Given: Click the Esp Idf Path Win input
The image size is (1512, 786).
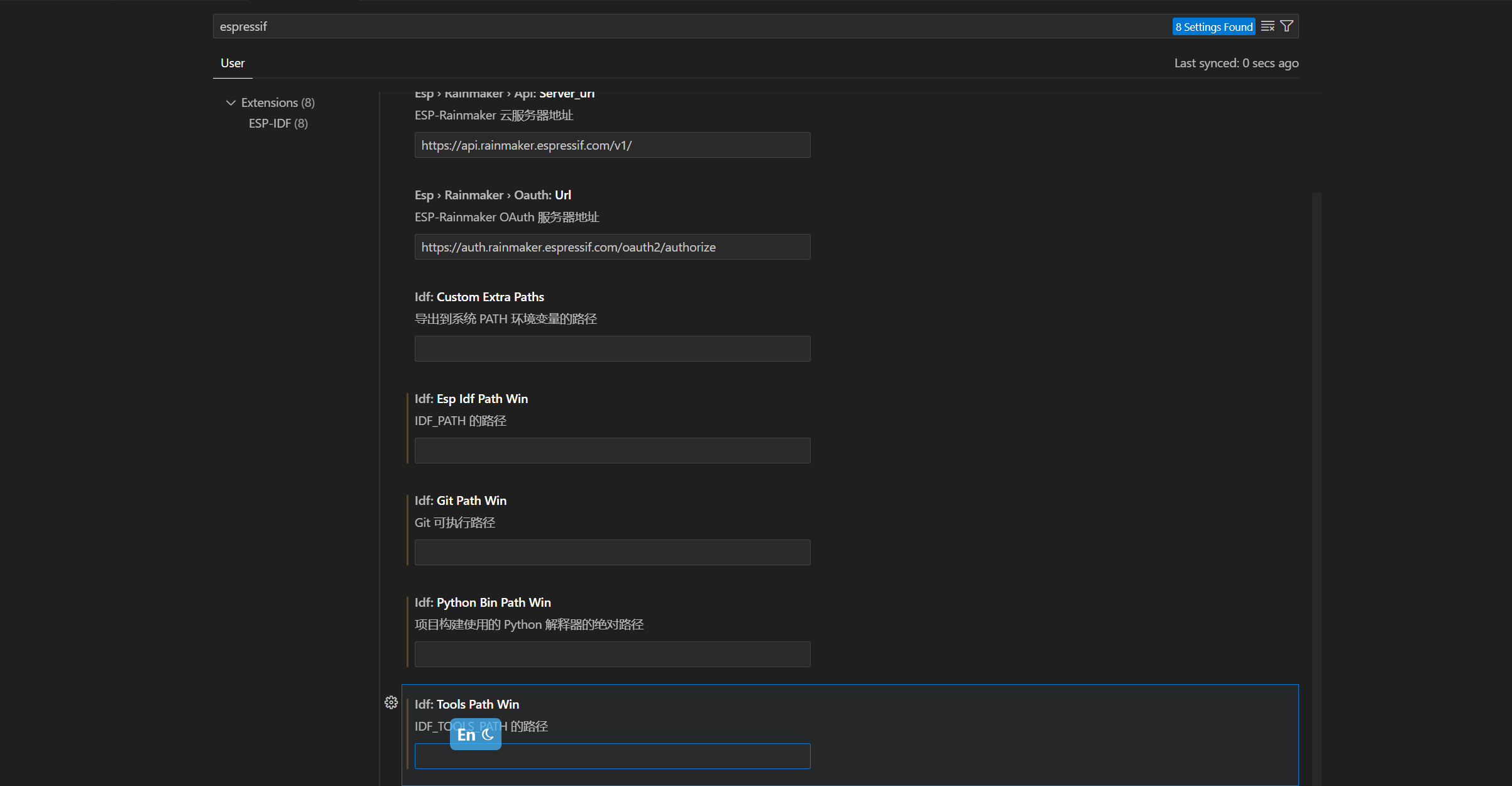Looking at the screenshot, I should 612,451.
